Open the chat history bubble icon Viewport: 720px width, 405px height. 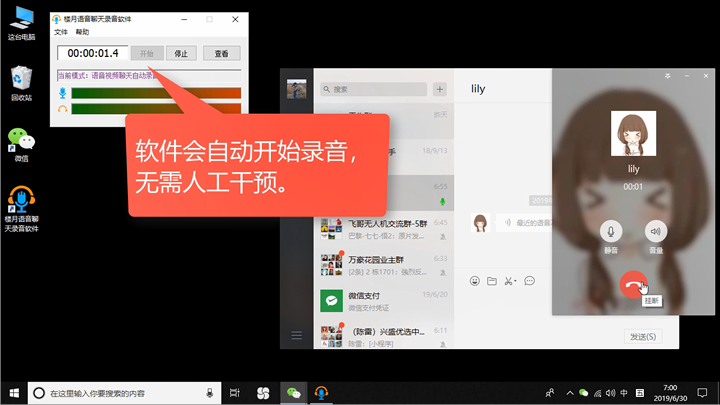[x=529, y=281]
